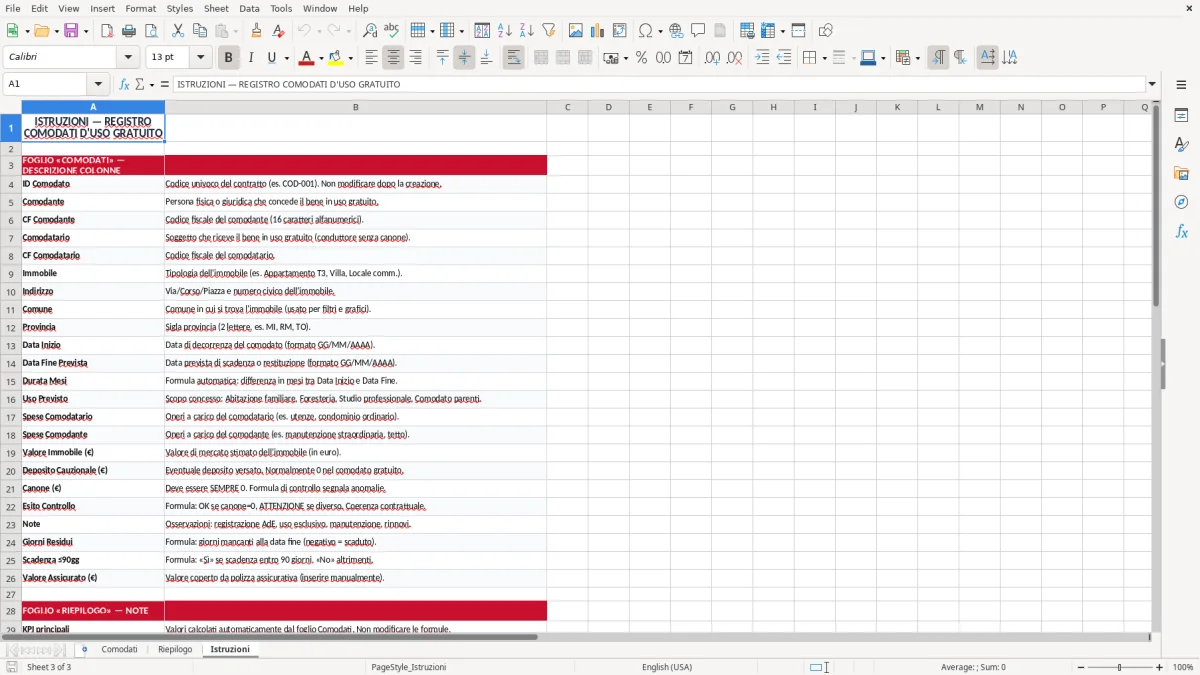The image size is (1200, 675).
Task: Click the yellow background color swatch
Action: tap(336, 58)
